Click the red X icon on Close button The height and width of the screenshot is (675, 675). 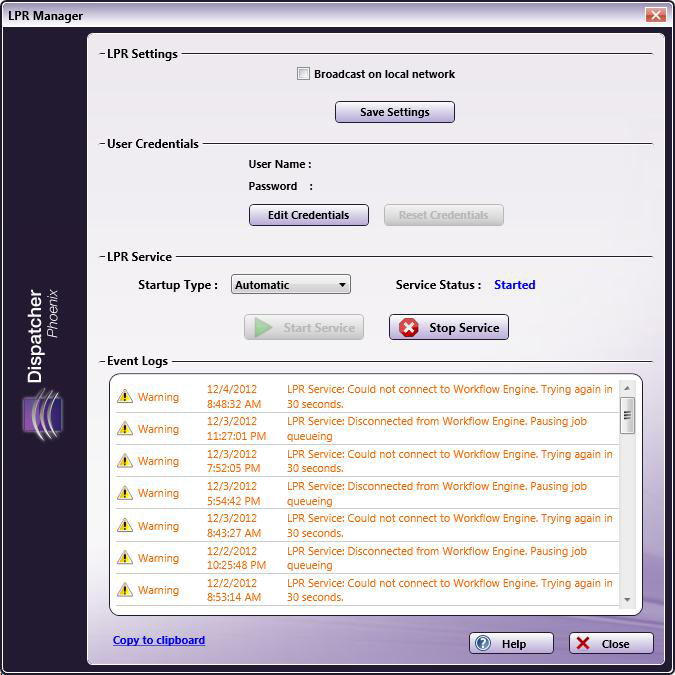tap(583, 644)
